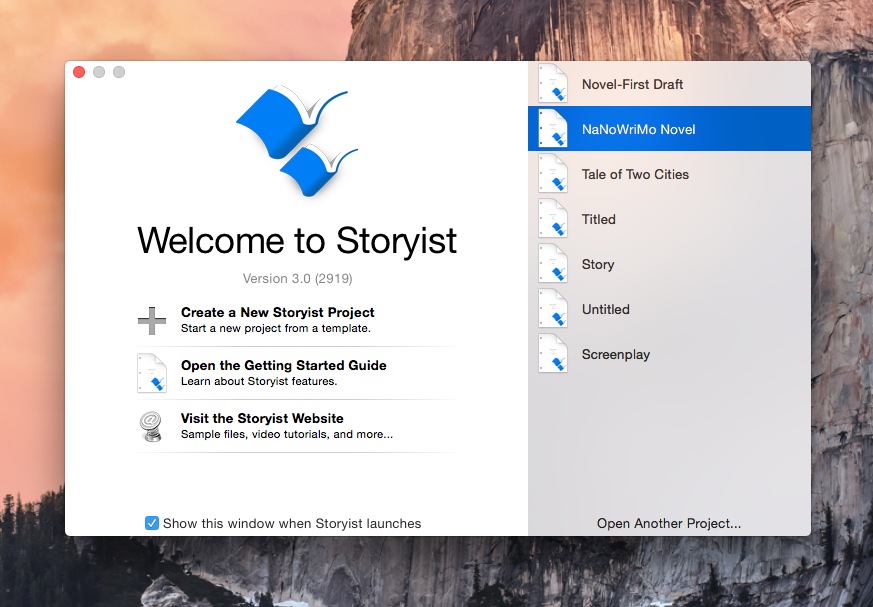Click the Novel-First Draft file icon
873x607 pixels.
click(553, 84)
